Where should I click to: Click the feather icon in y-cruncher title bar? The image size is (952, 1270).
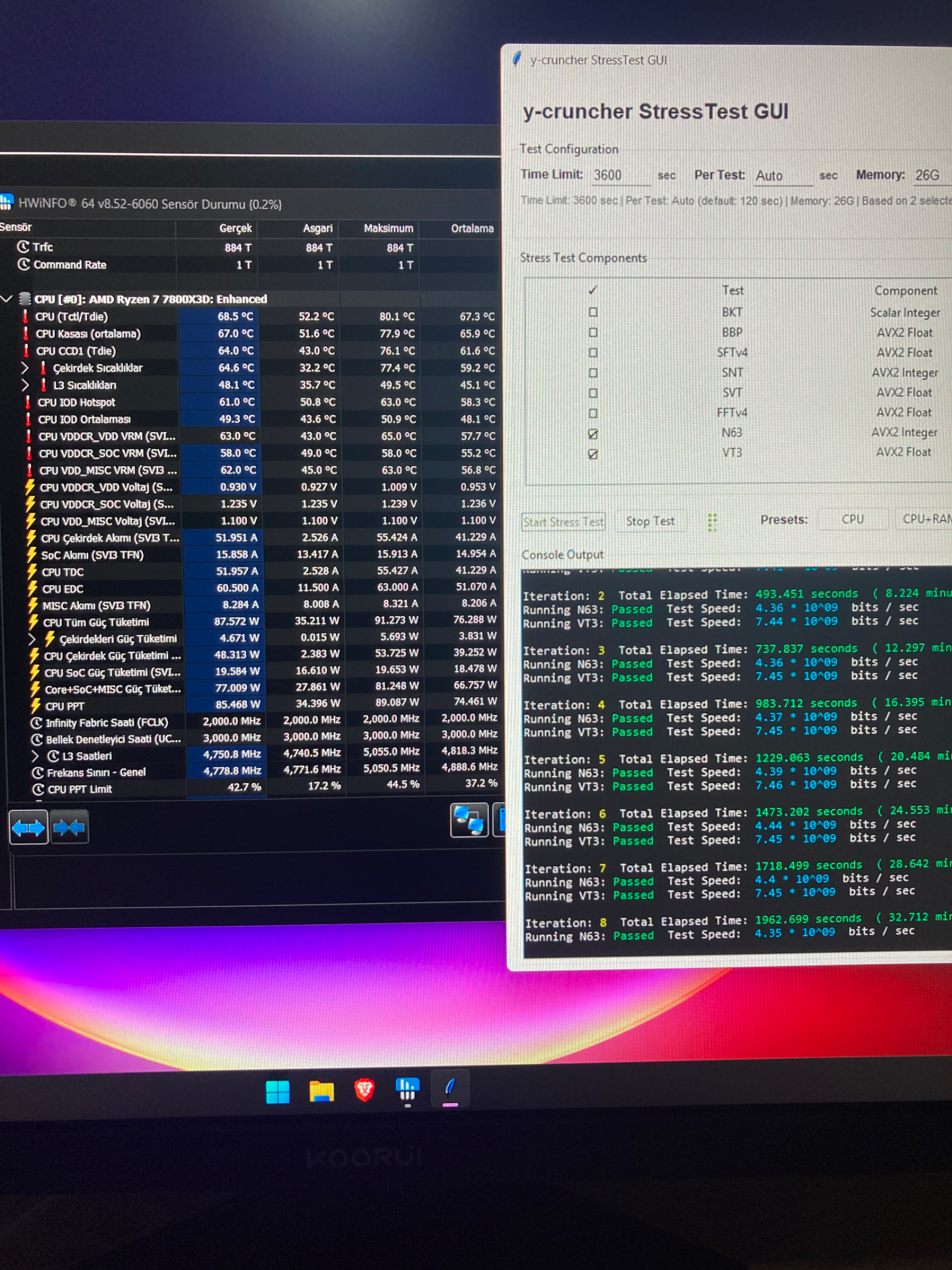click(518, 58)
